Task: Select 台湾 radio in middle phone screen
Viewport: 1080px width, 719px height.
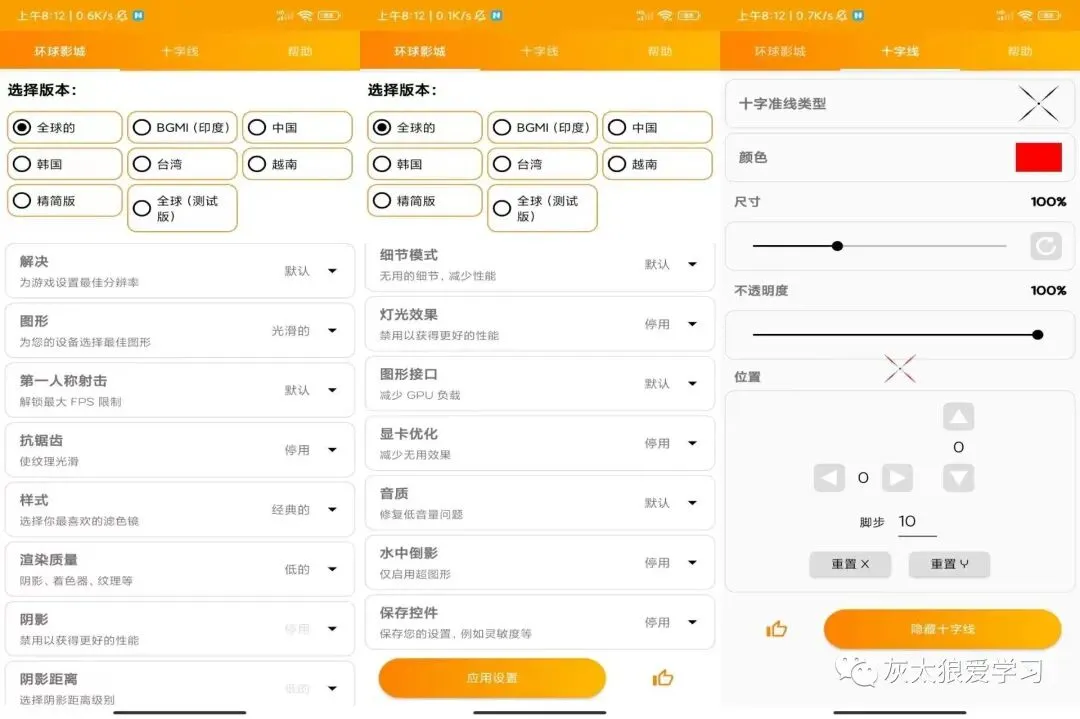Action: coord(542,164)
